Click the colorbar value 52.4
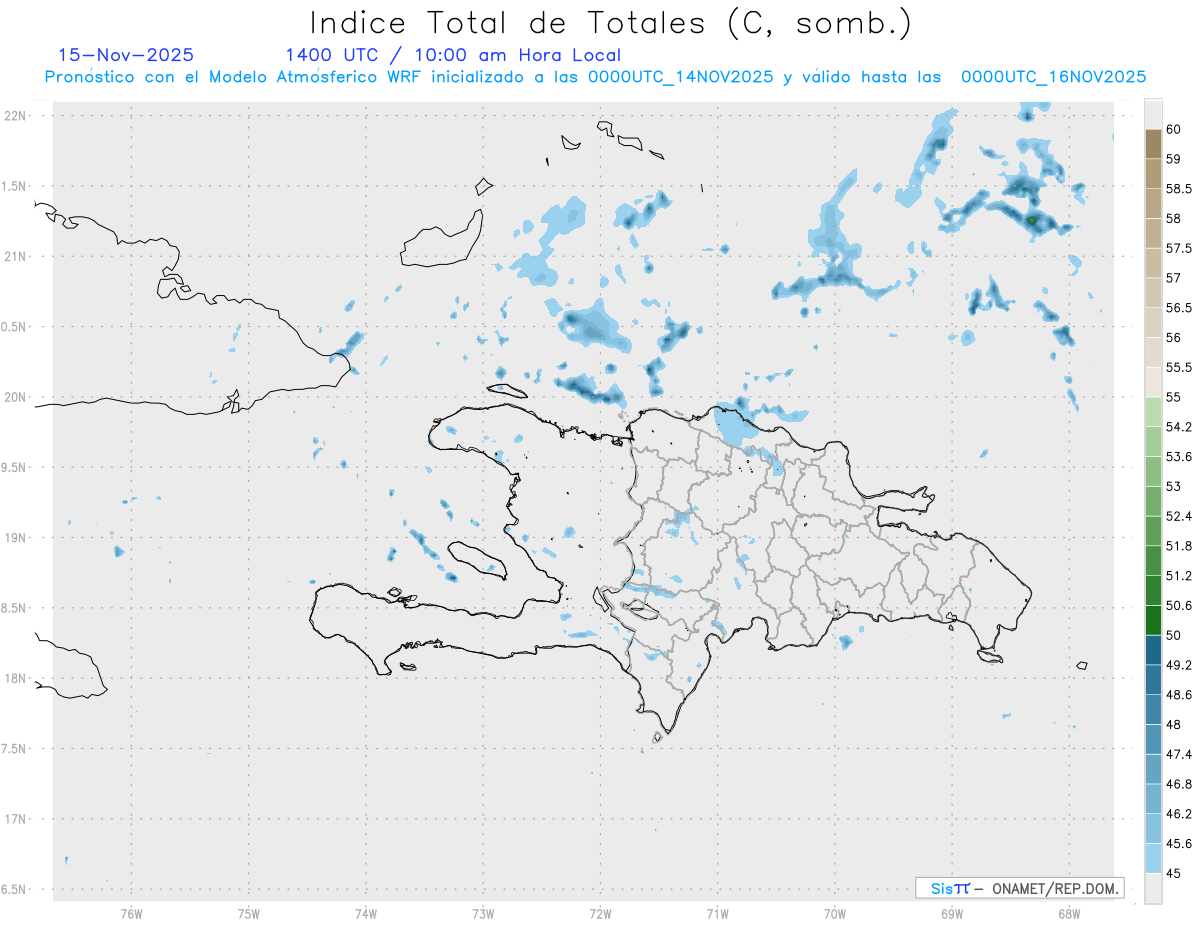 coord(1179,516)
